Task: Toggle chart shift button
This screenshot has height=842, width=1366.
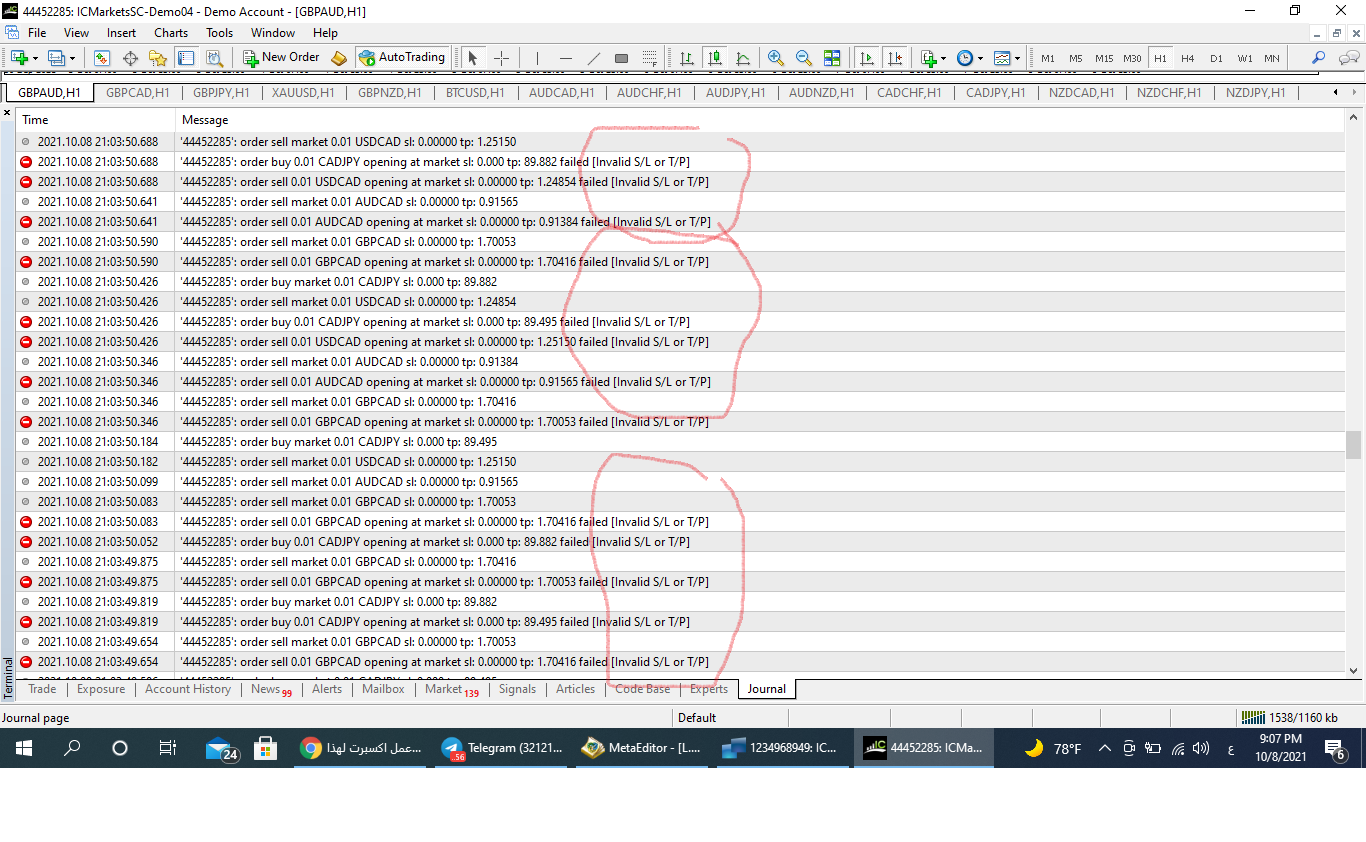Action: (x=895, y=58)
